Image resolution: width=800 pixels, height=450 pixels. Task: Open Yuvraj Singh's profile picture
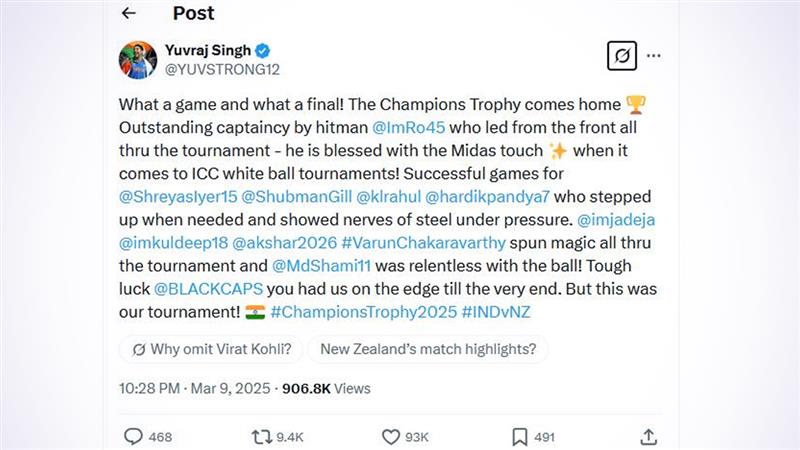[x=138, y=59]
